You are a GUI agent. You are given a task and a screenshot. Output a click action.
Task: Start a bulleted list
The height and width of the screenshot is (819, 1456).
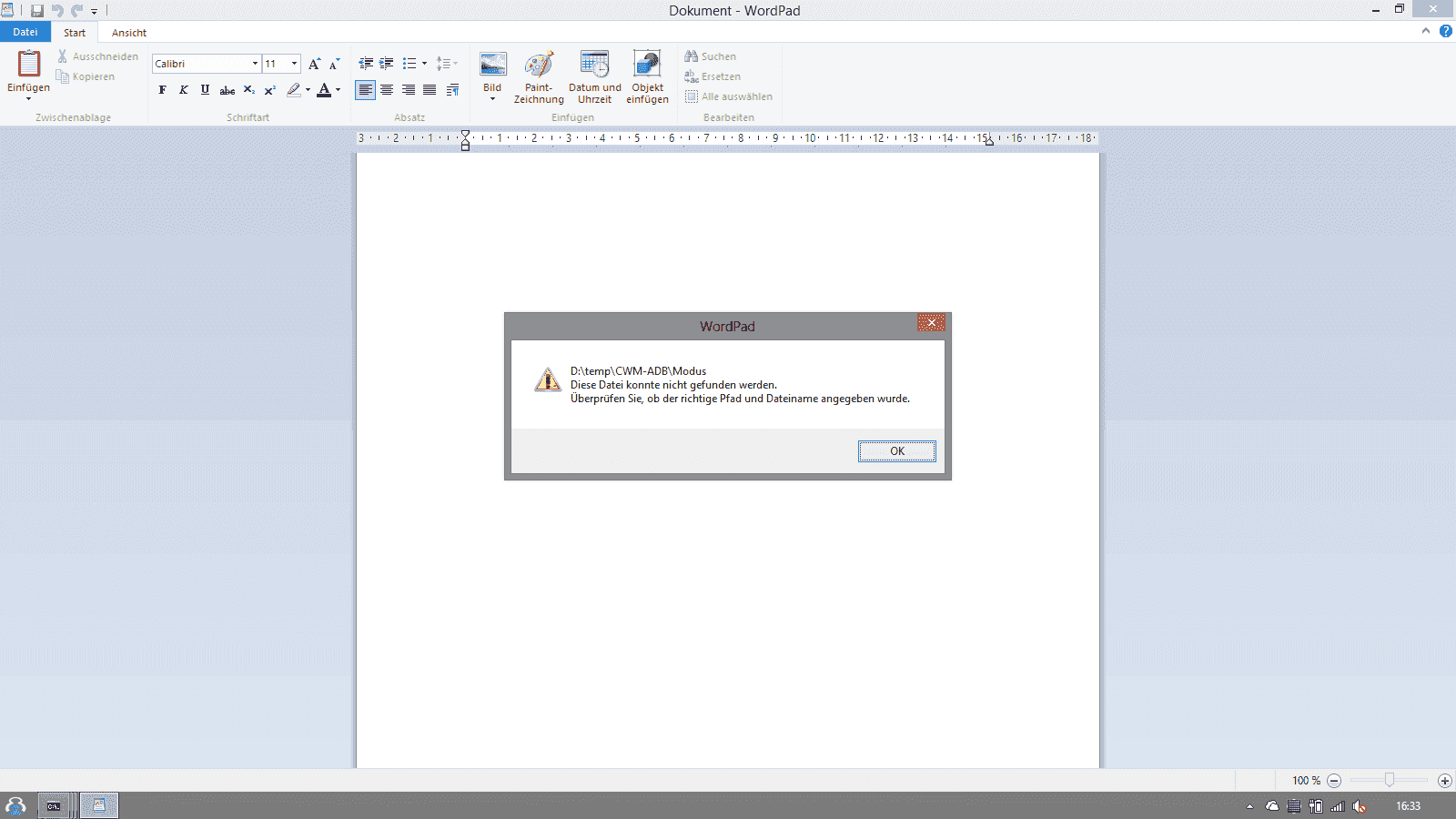coord(409,64)
